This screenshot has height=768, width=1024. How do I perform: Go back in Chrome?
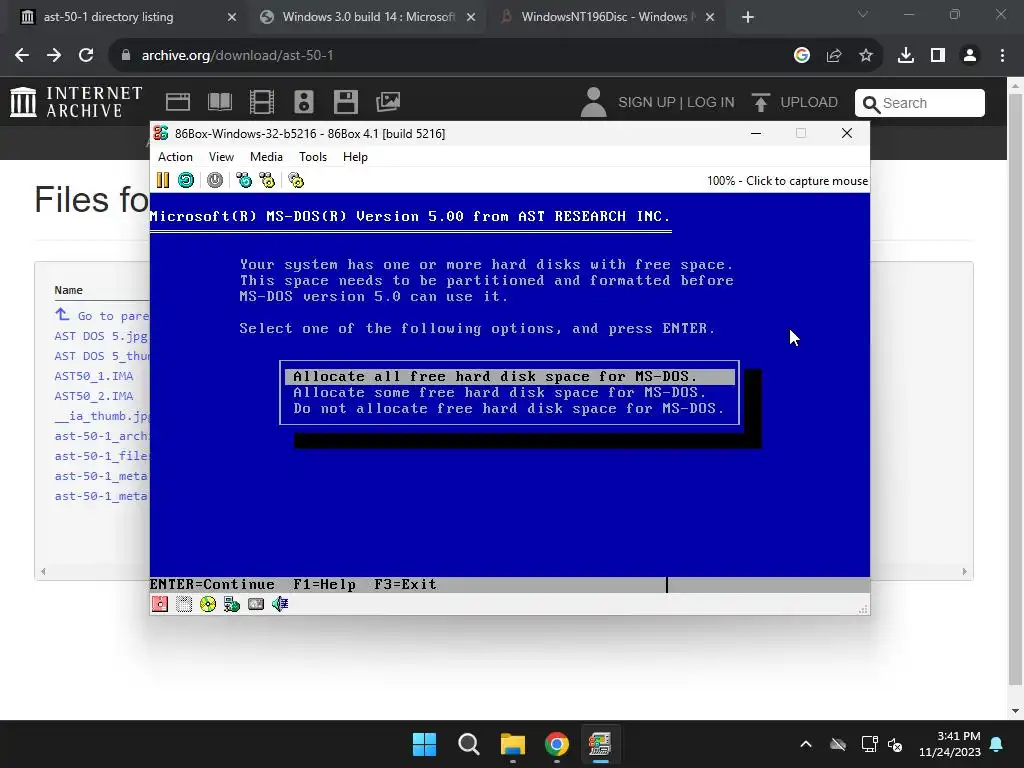[22, 56]
